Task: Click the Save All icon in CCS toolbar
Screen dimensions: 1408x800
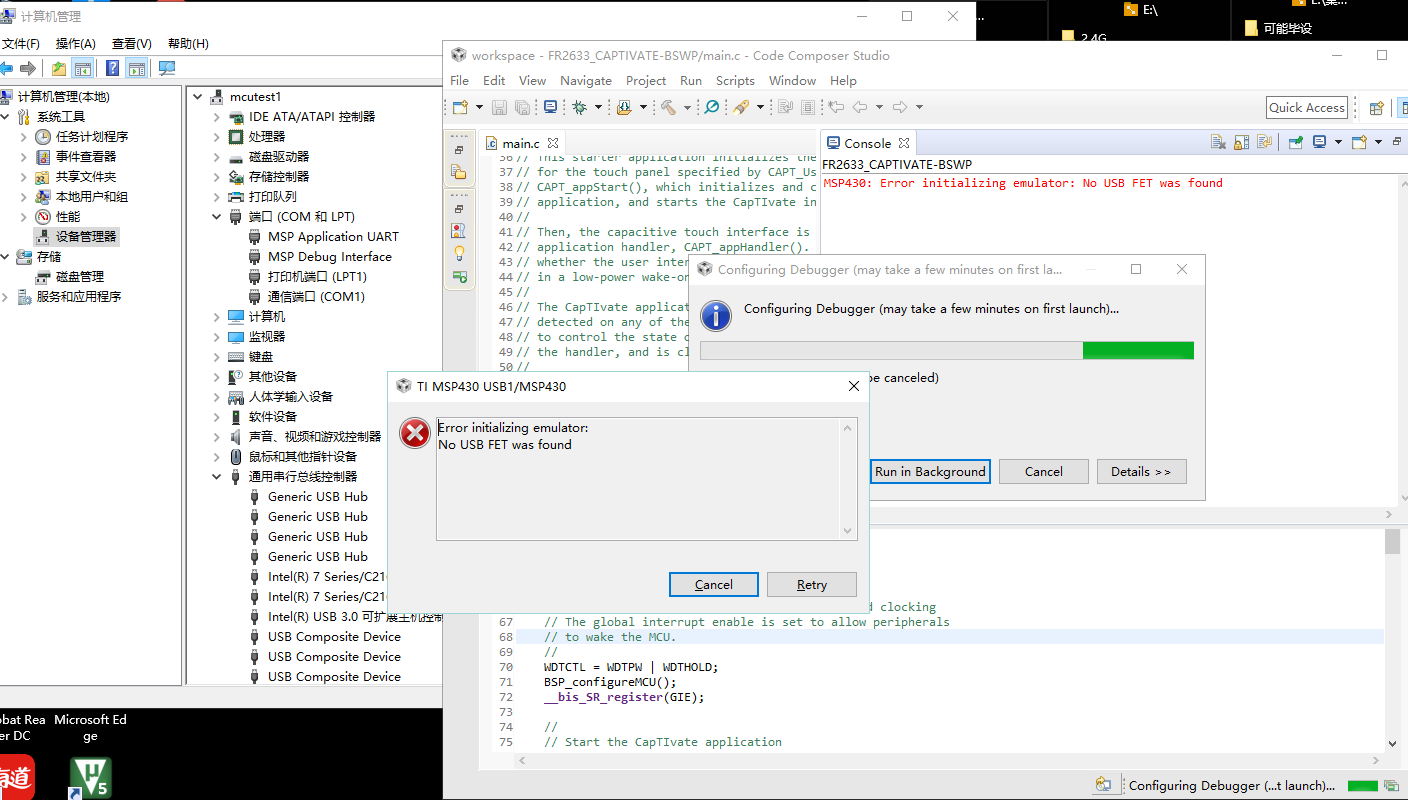Action: 523,107
